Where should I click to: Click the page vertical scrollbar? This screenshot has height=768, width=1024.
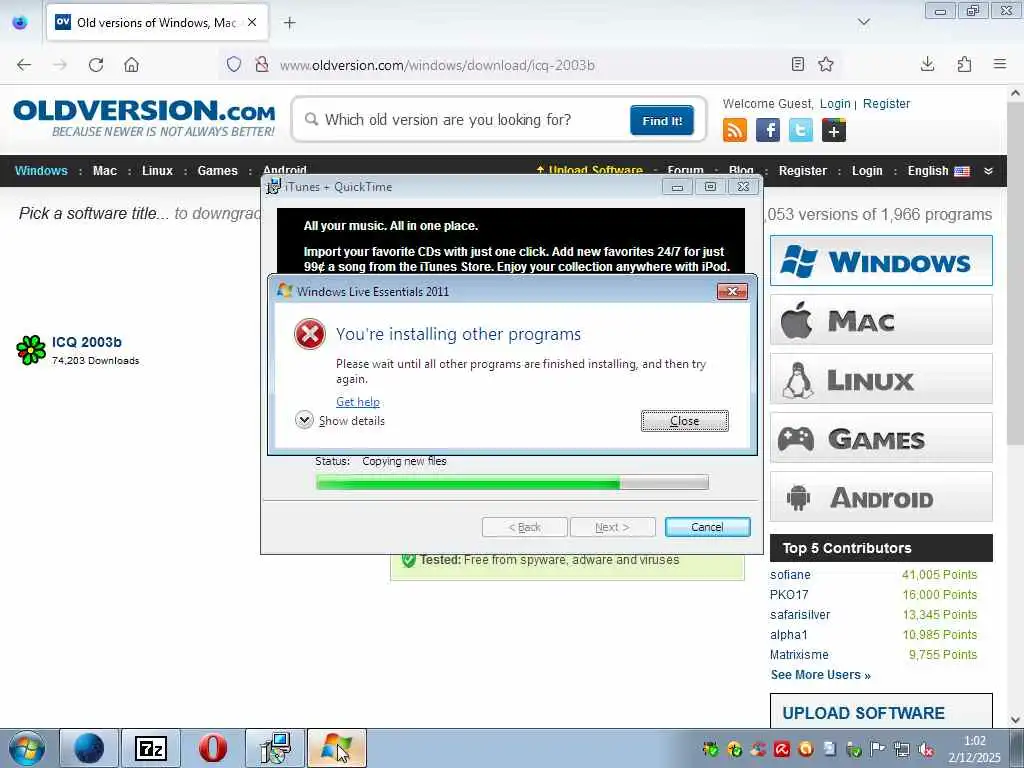pyautogui.click(x=1016, y=274)
